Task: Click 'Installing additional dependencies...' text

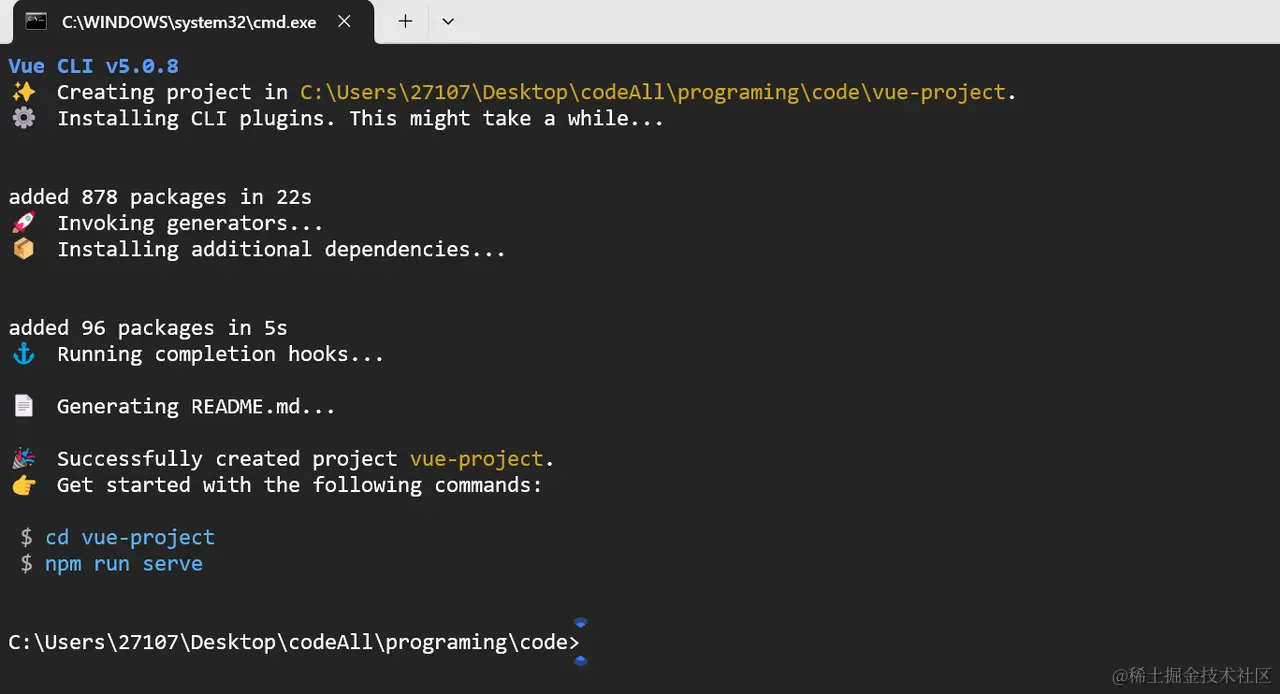Action: [281, 249]
